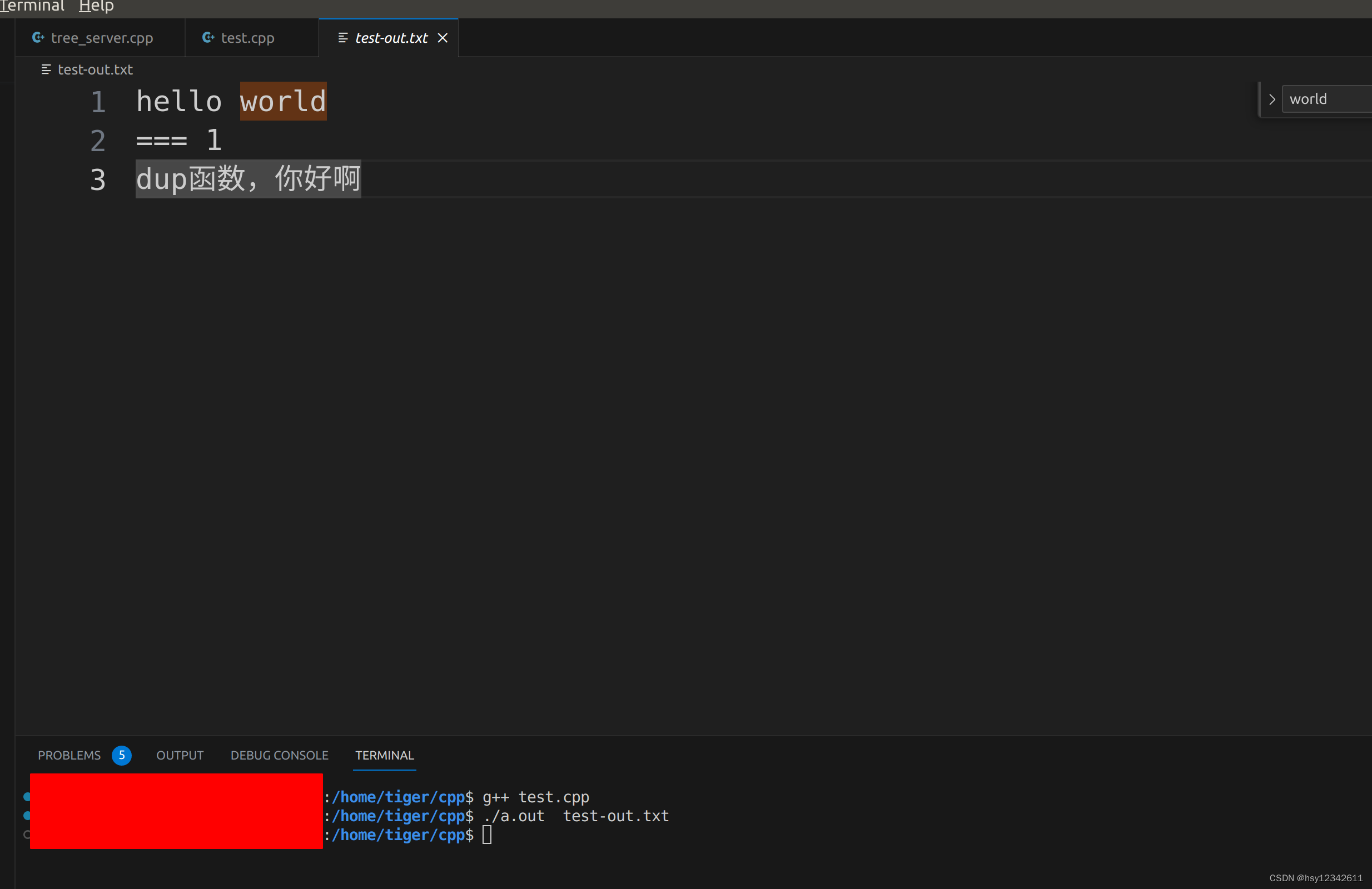Screen dimensions: 1372x889
Task: Expand the replace field chevron in the find widget
Action: [x=1272, y=98]
